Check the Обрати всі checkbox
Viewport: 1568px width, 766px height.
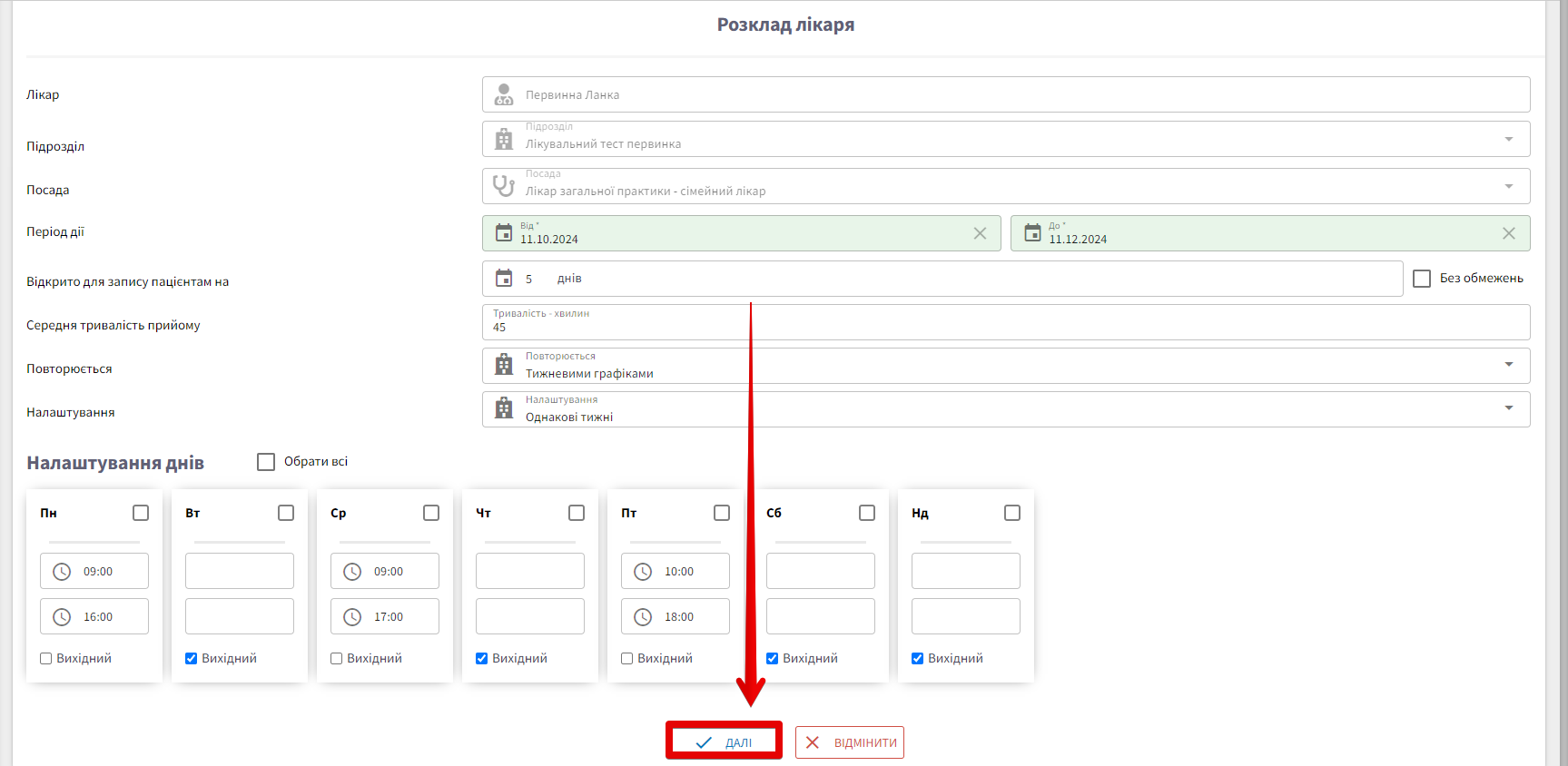[266, 462]
